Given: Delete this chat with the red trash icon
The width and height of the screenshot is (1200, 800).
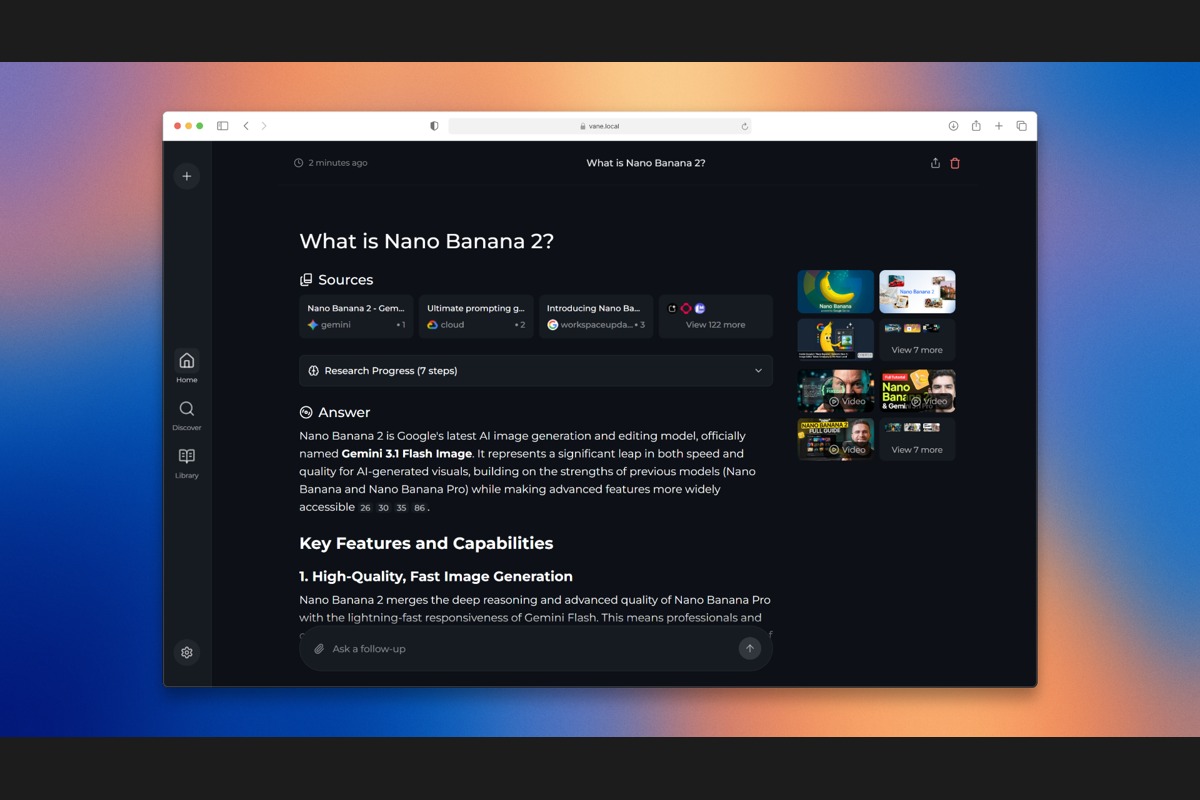Looking at the screenshot, I should [955, 163].
